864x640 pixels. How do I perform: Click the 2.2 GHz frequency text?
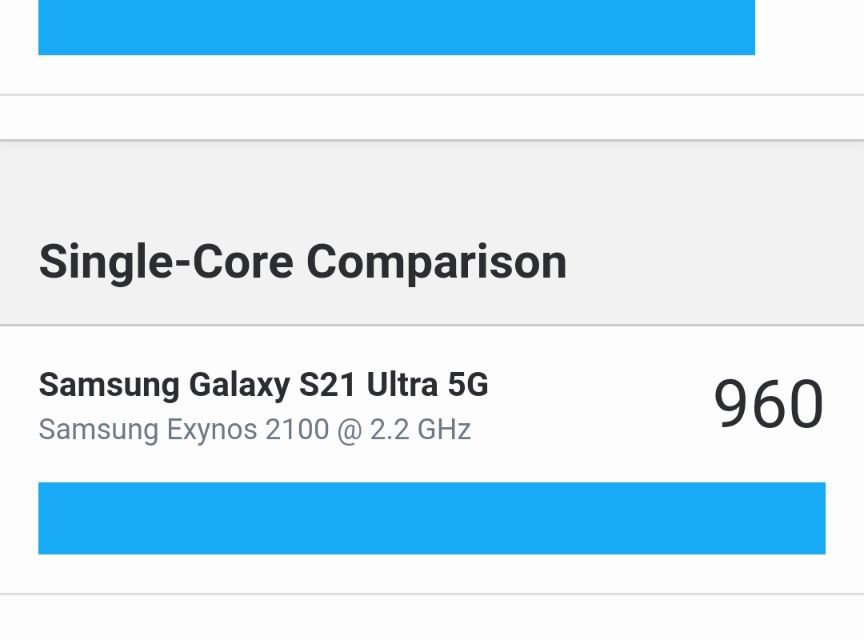click(x=420, y=430)
